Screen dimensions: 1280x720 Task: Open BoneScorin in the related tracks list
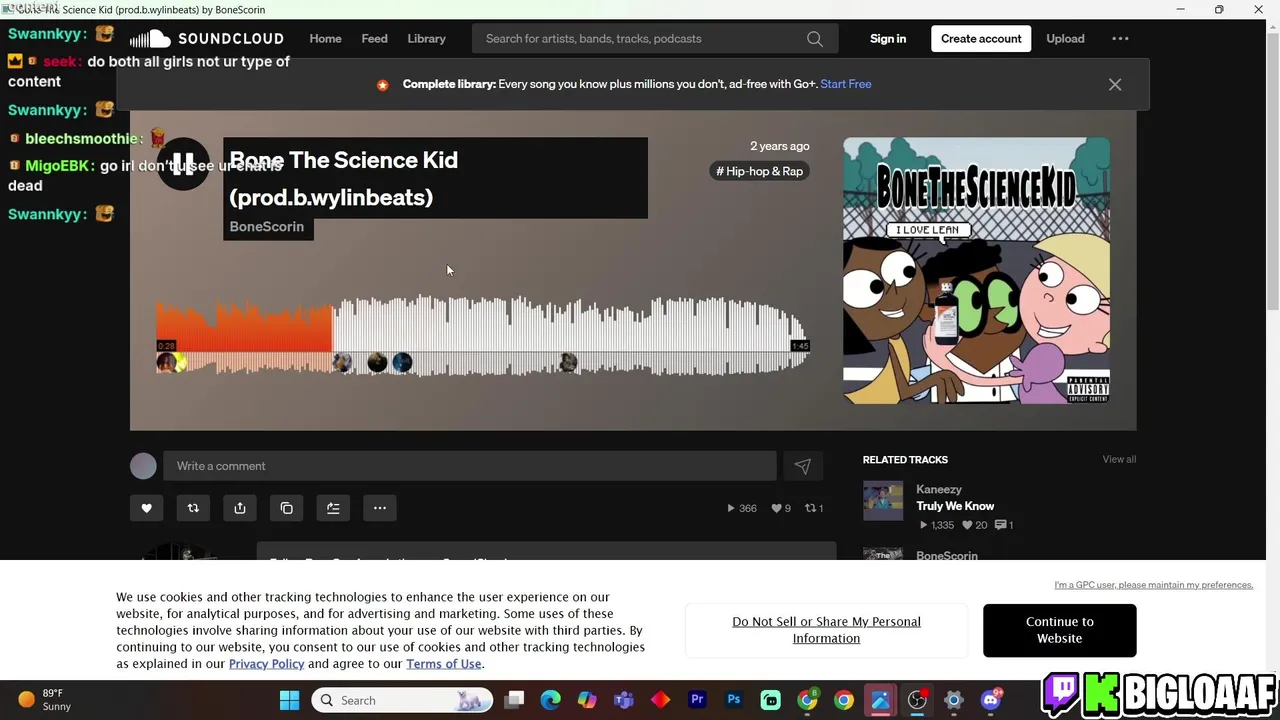947,555
